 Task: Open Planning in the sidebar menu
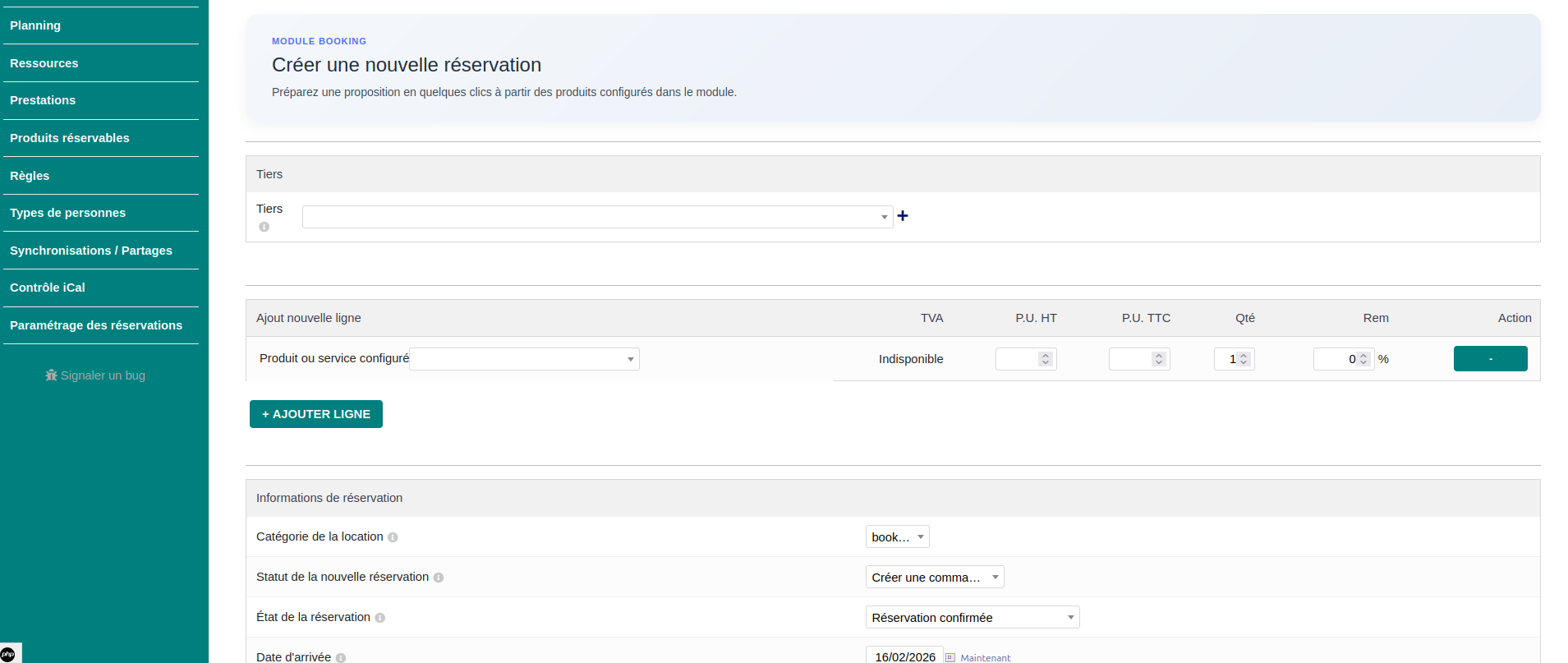[35, 25]
